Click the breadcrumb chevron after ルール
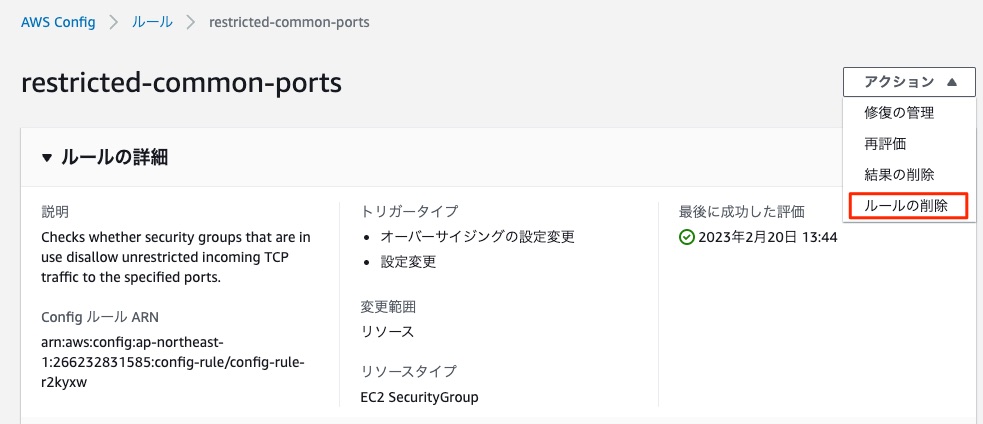Viewport: 983px width, 424px height. [x=191, y=23]
